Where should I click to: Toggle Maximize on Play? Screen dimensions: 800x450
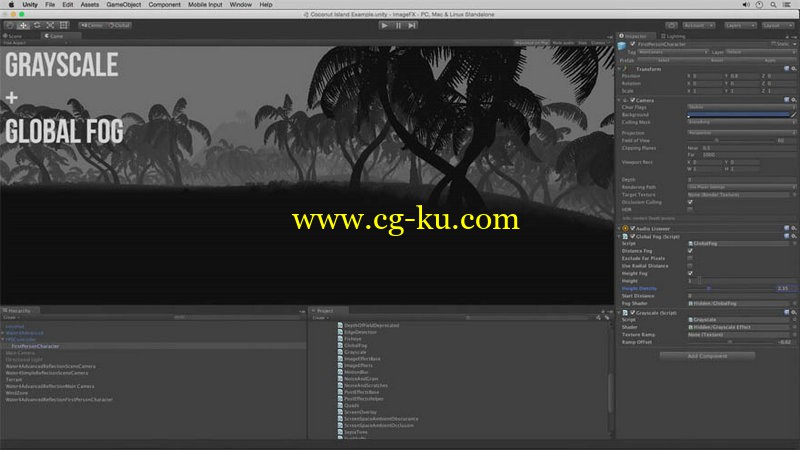[532, 43]
